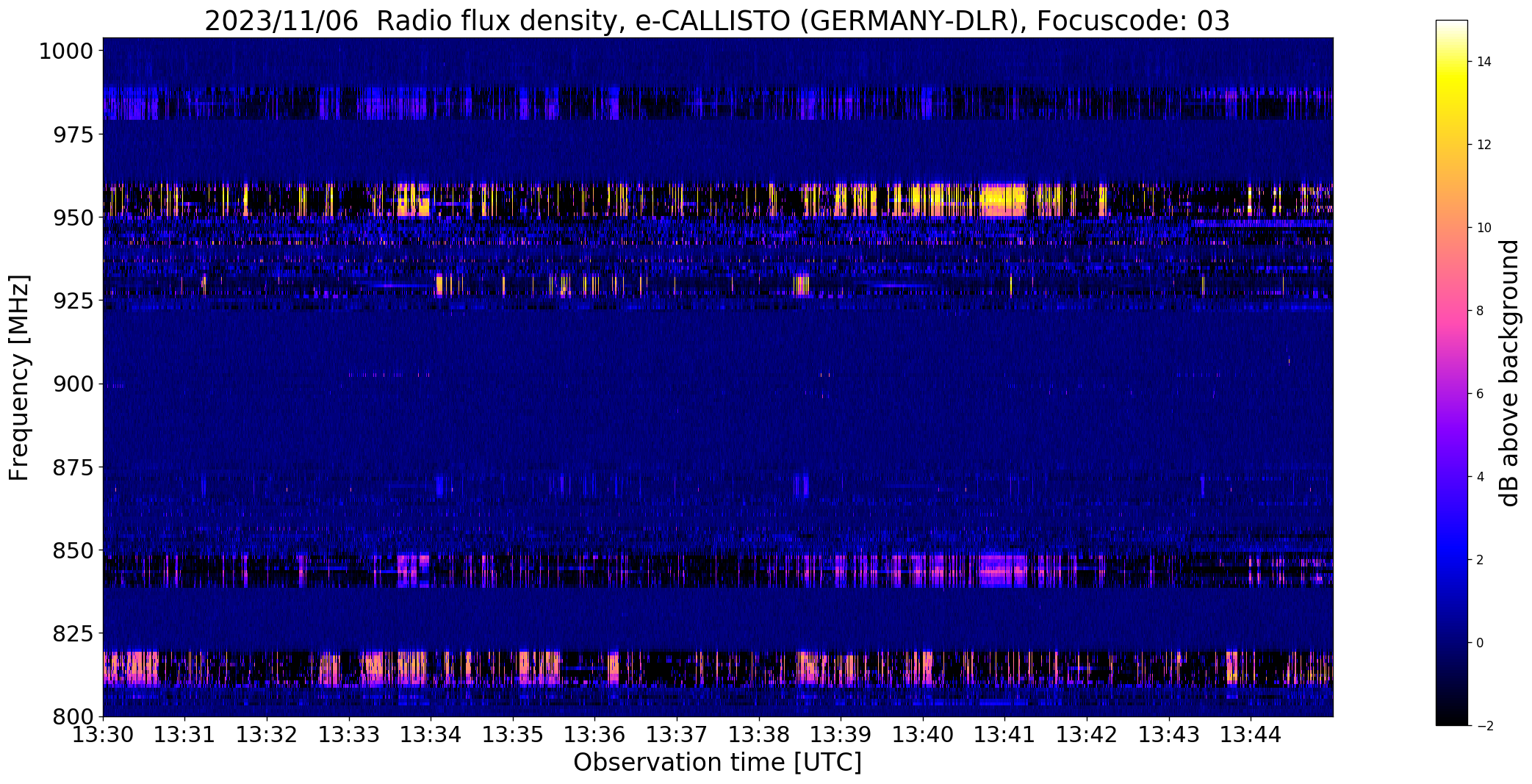Screen dimensions: 1532x784
Task: Click the 13:43 time tick label
Action: [1169, 735]
